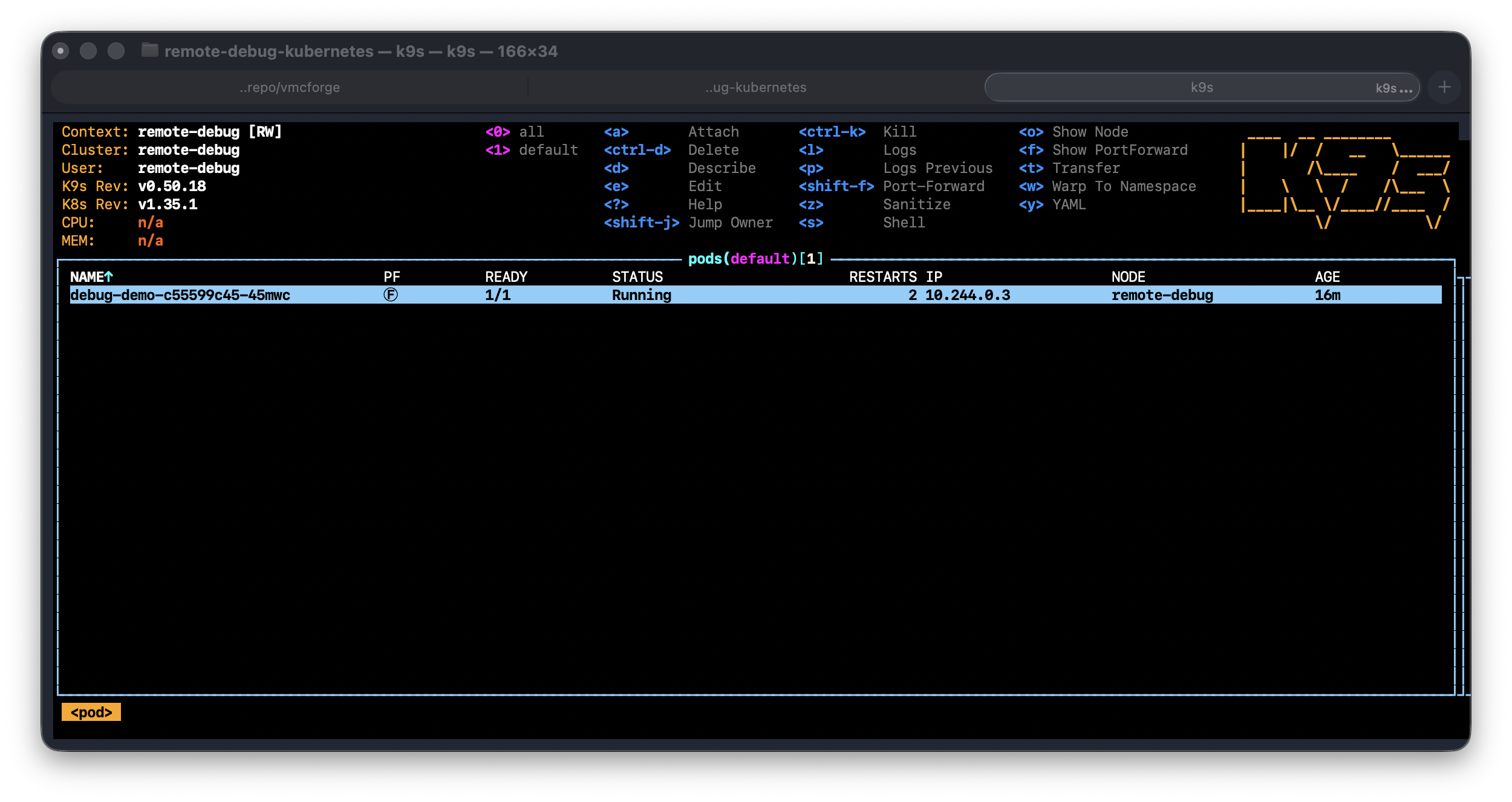Click the CPU n/a value
Viewport: 1512px width, 802px height.
(x=151, y=223)
